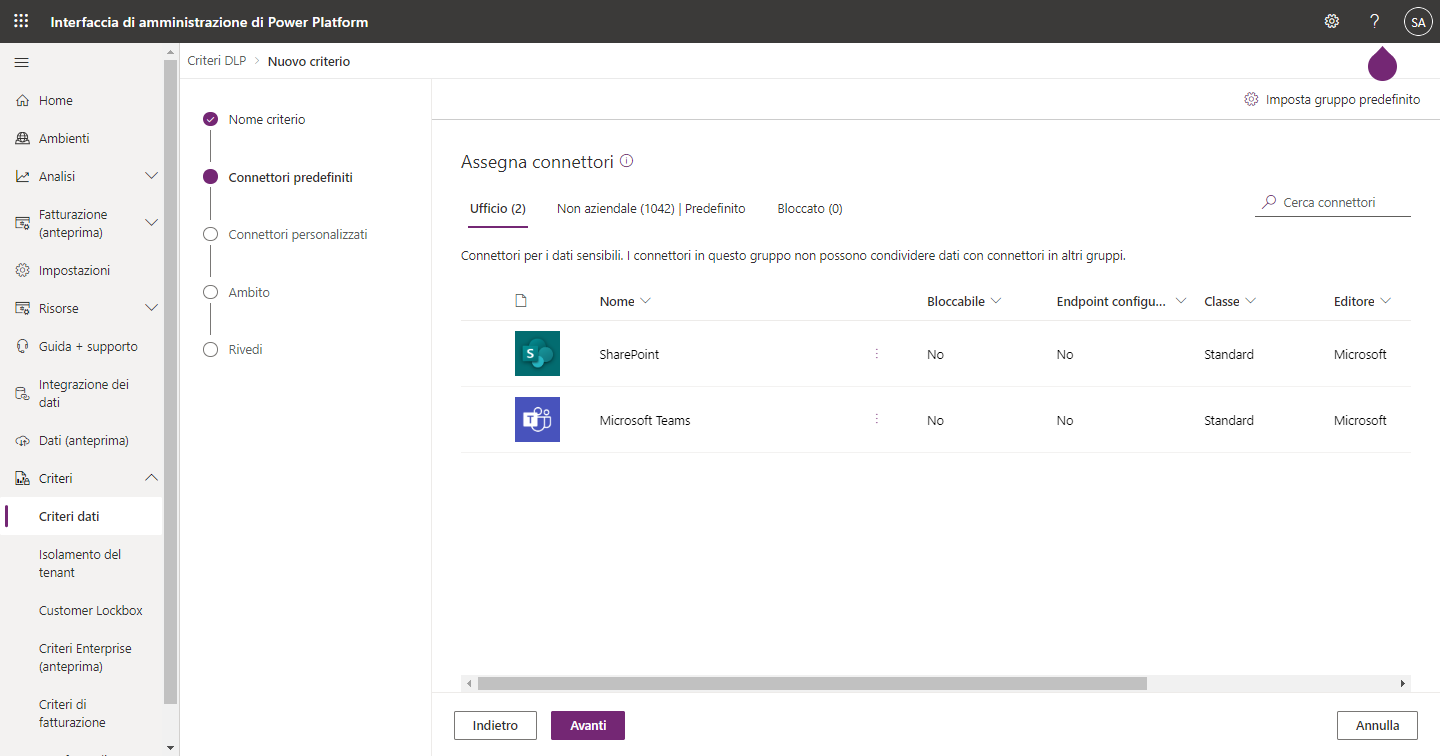This screenshot has height=756, width=1440.
Task: Click the Annulla button
Action: tap(1377, 726)
